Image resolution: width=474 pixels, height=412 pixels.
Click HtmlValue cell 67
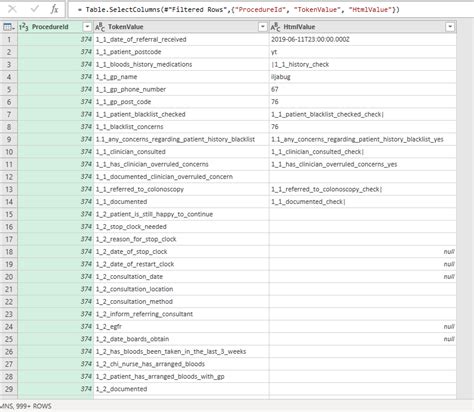(363, 89)
